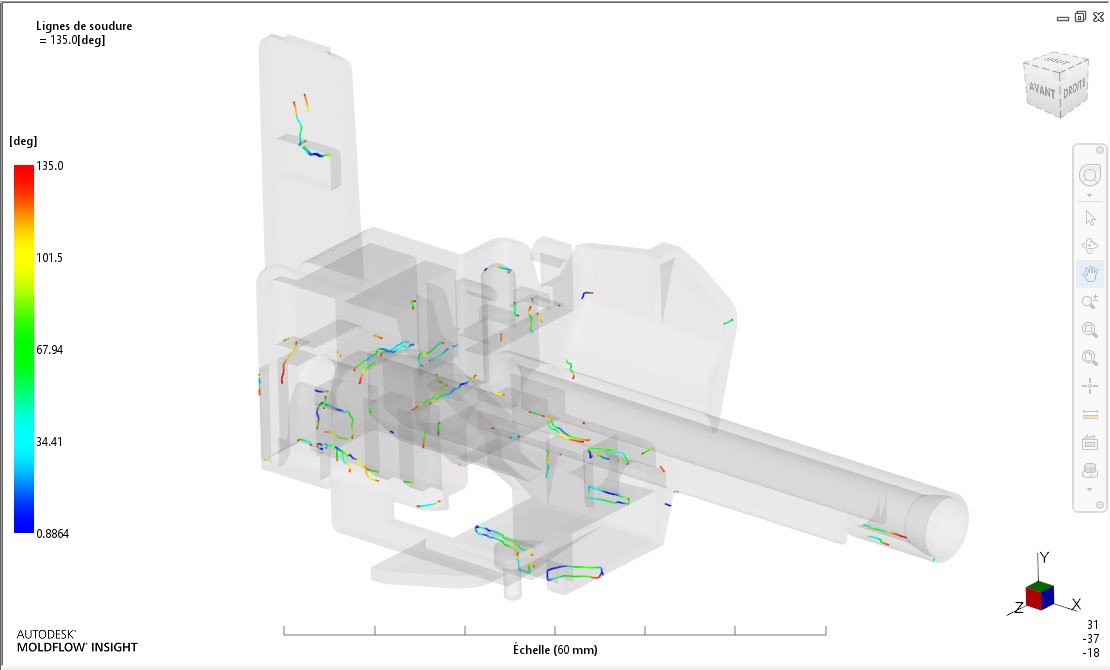Image resolution: width=1110 pixels, height=670 pixels.
Task: Click the lower magnifier zoom tool
Action: pyautogui.click(x=1089, y=358)
